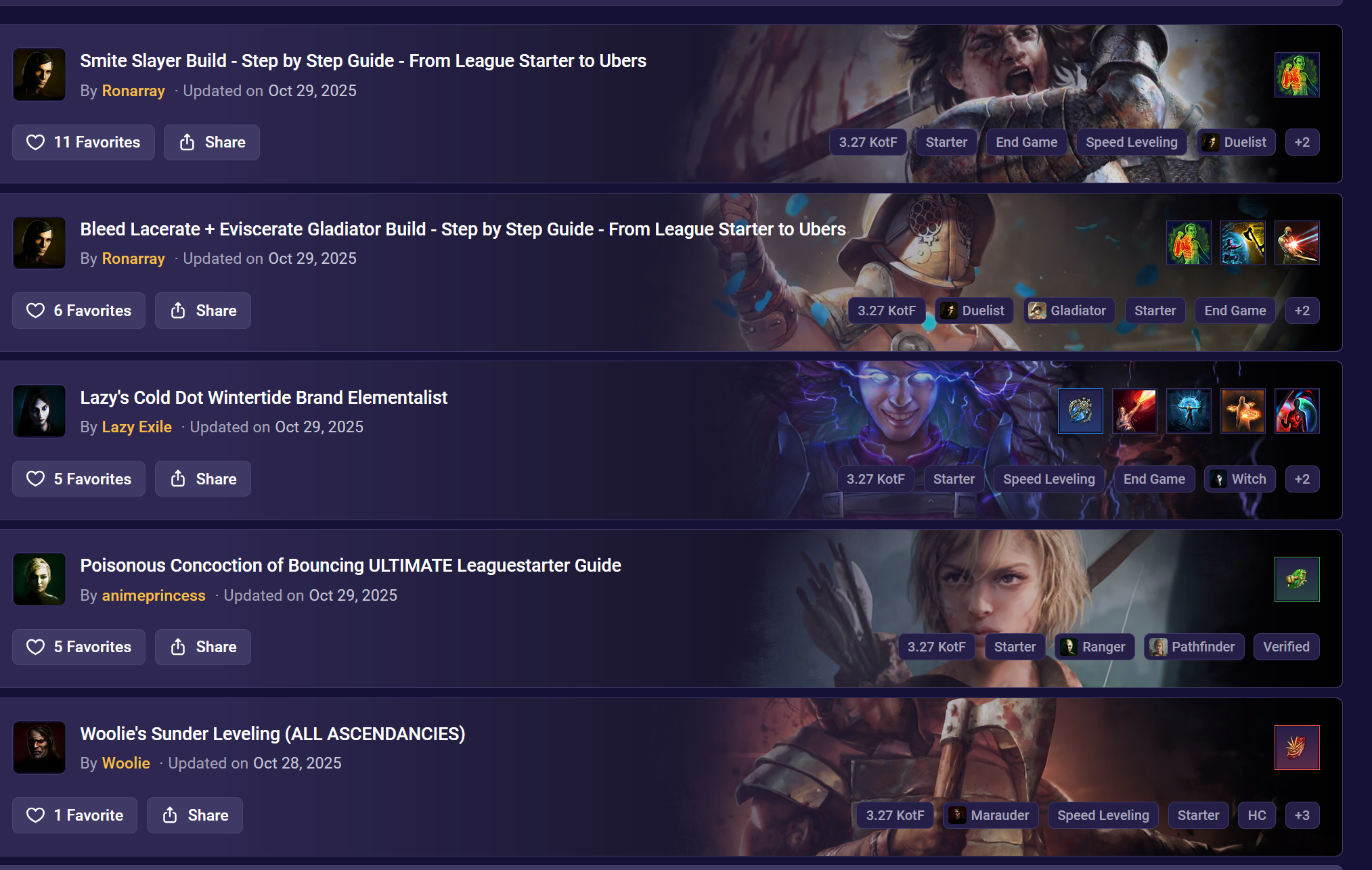1372x870 pixels.
Task: Click the Sunder skill gem icon
Action: pyautogui.click(x=1296, y=747)
